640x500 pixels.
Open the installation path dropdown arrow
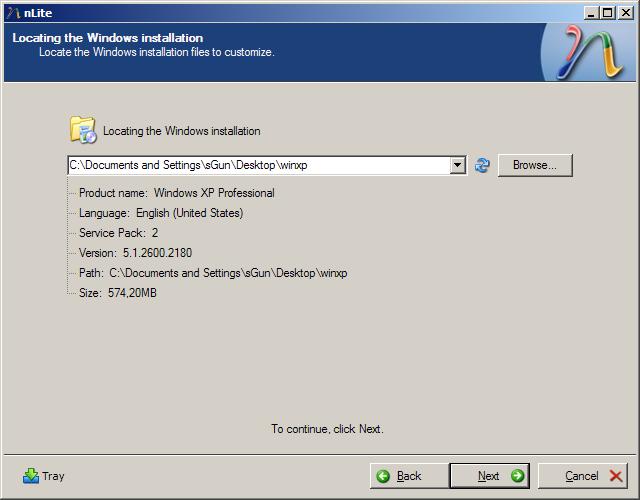click(458, 165)
